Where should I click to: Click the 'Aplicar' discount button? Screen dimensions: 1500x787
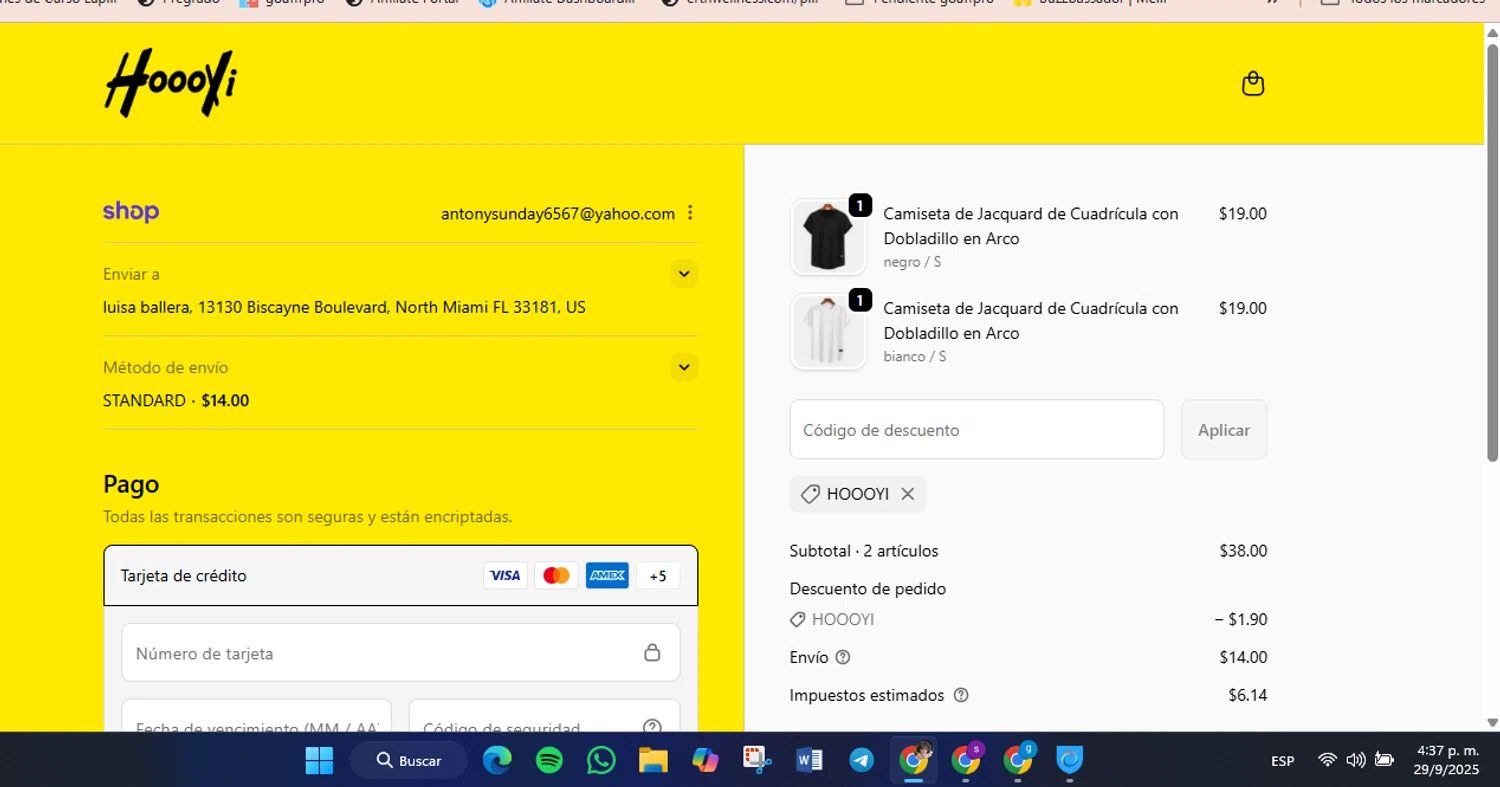1224,430
